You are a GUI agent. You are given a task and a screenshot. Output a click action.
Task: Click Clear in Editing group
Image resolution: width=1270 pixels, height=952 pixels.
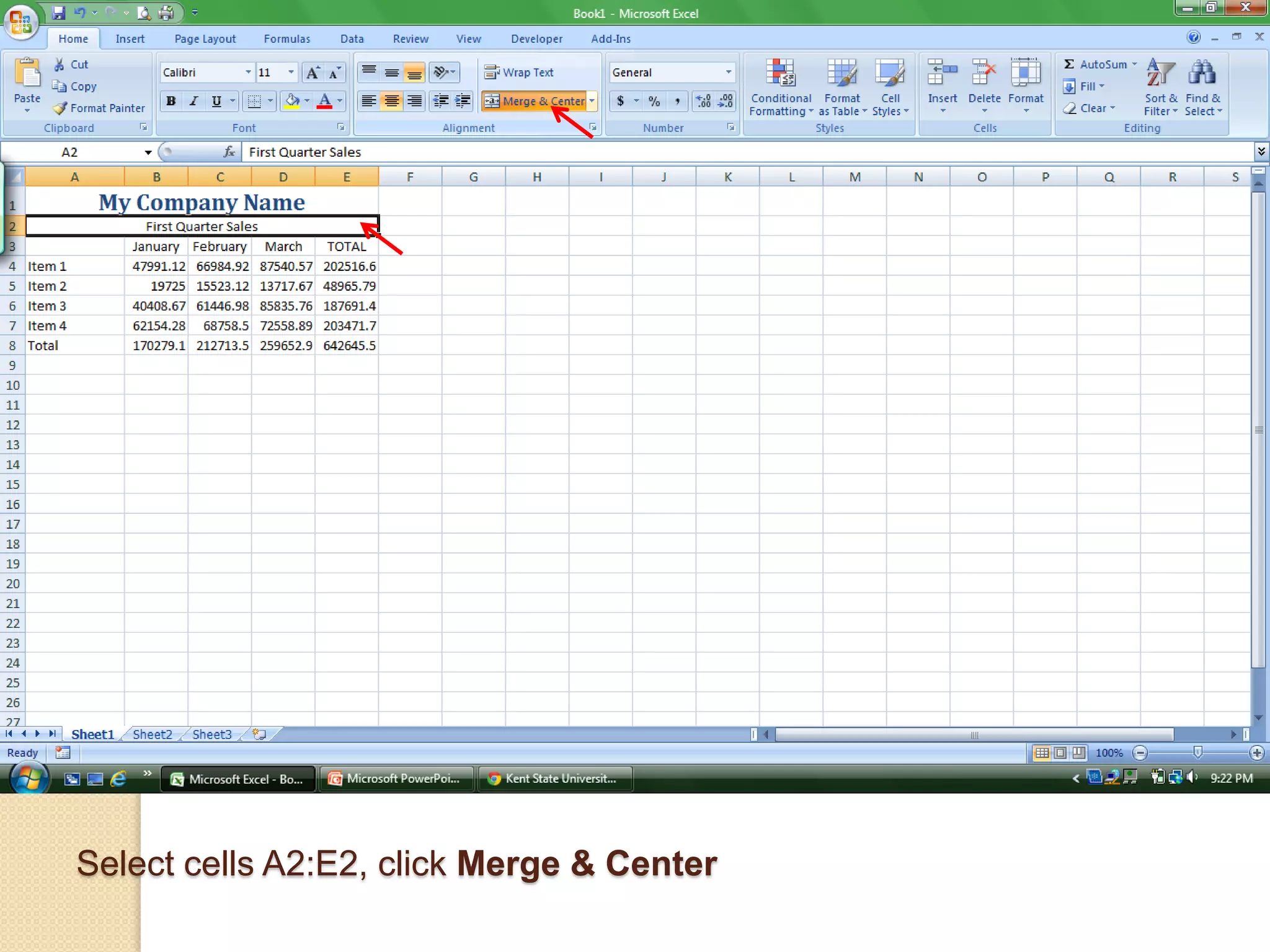pos(1088,108)
